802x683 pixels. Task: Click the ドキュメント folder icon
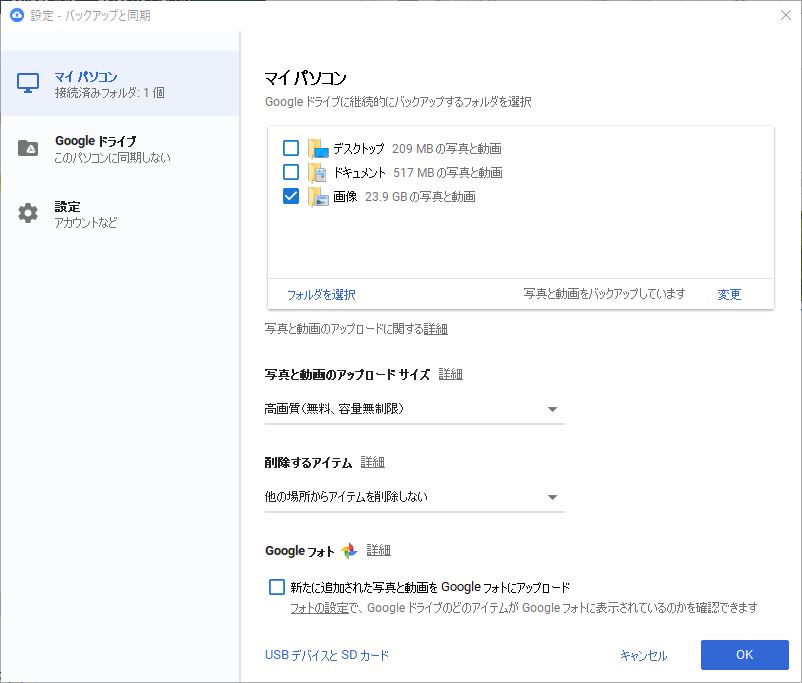pyautogui.click(x=318, y=173)
